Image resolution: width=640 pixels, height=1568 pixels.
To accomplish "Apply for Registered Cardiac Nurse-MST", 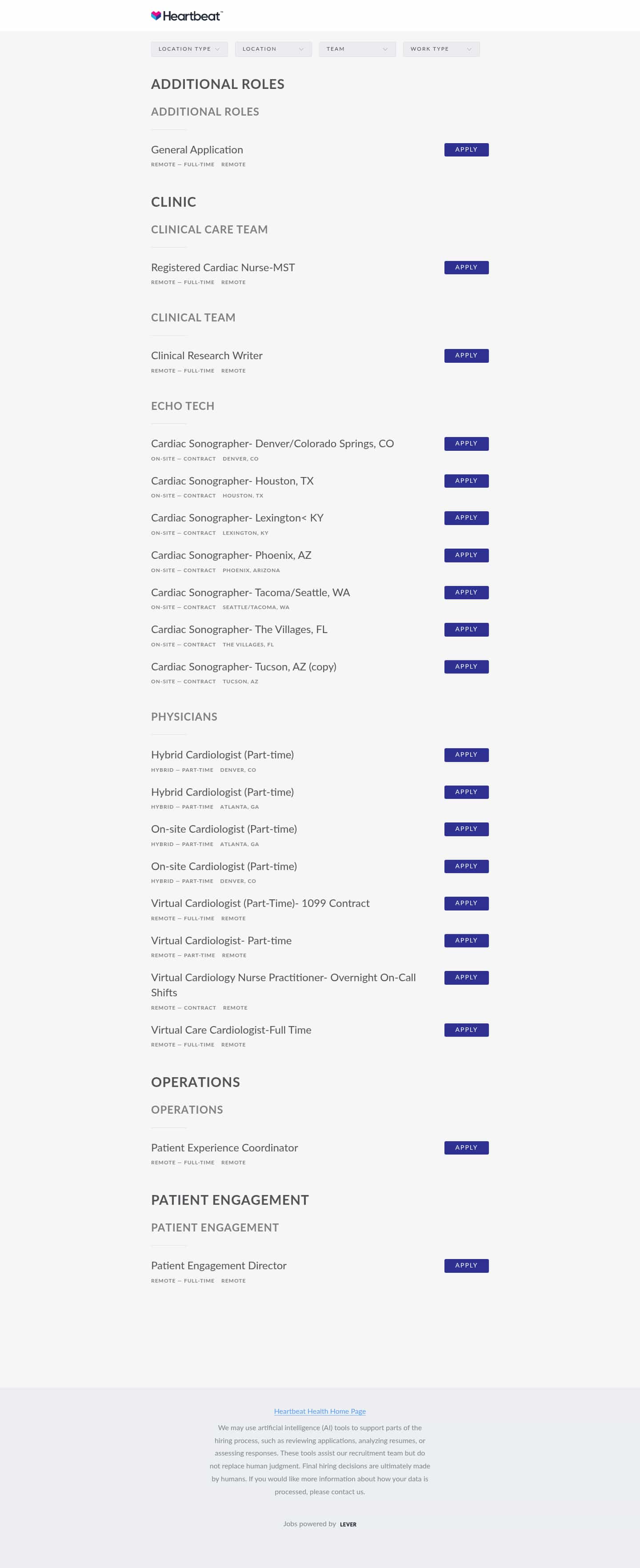I will (466, 268).
